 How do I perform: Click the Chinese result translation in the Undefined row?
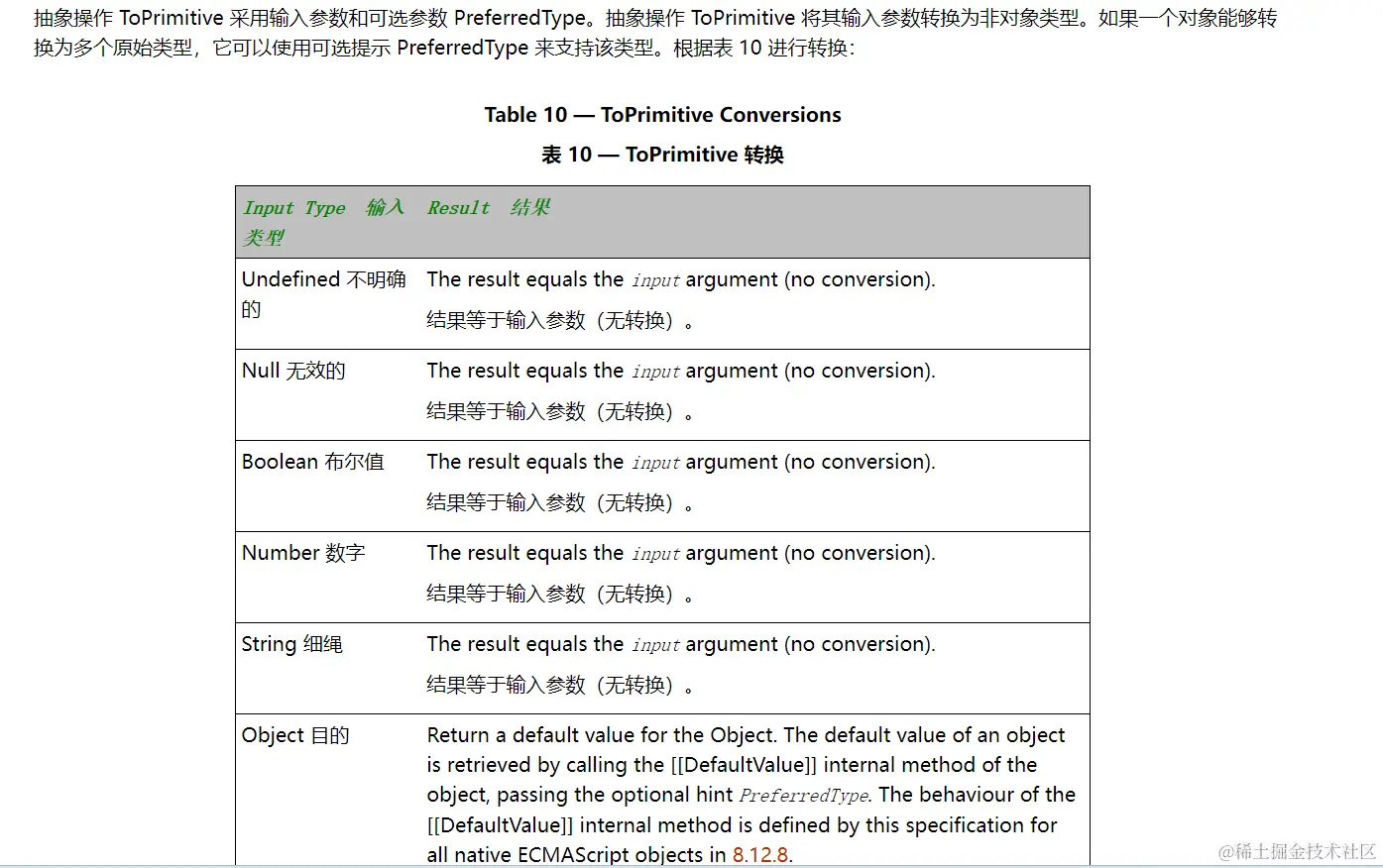coord(560,320)
